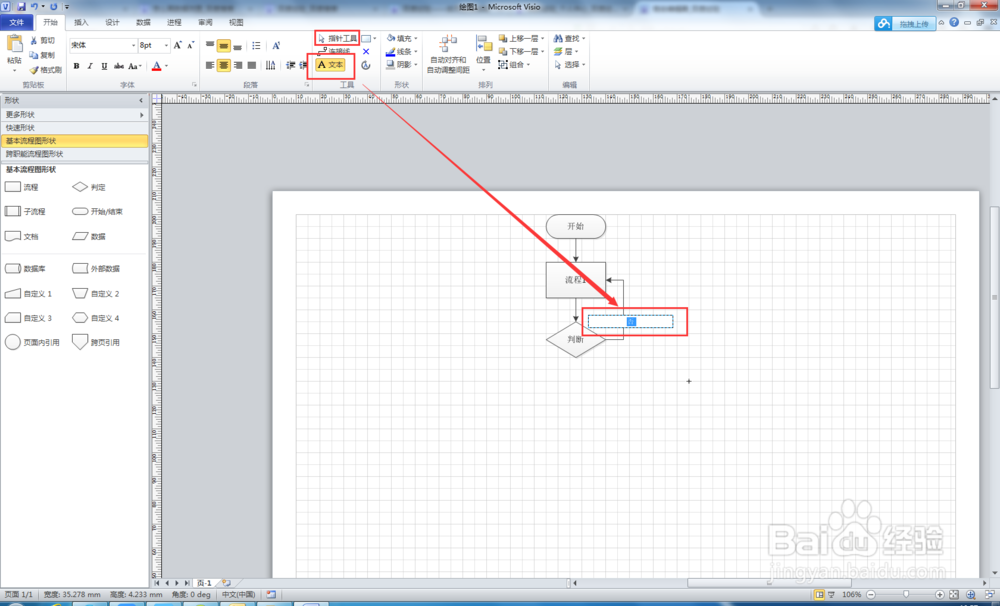
Task: Toggle Bold formatting
Action: click(77, 66)
